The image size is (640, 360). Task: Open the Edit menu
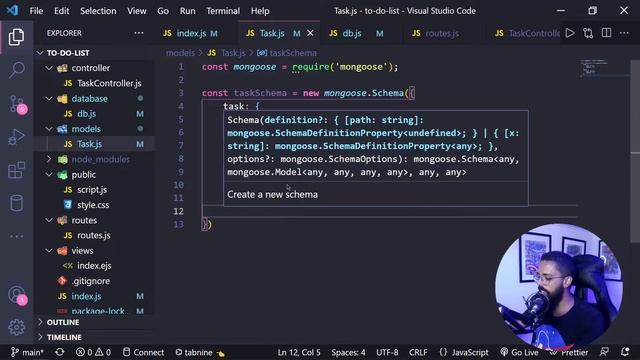click(62, 11)
